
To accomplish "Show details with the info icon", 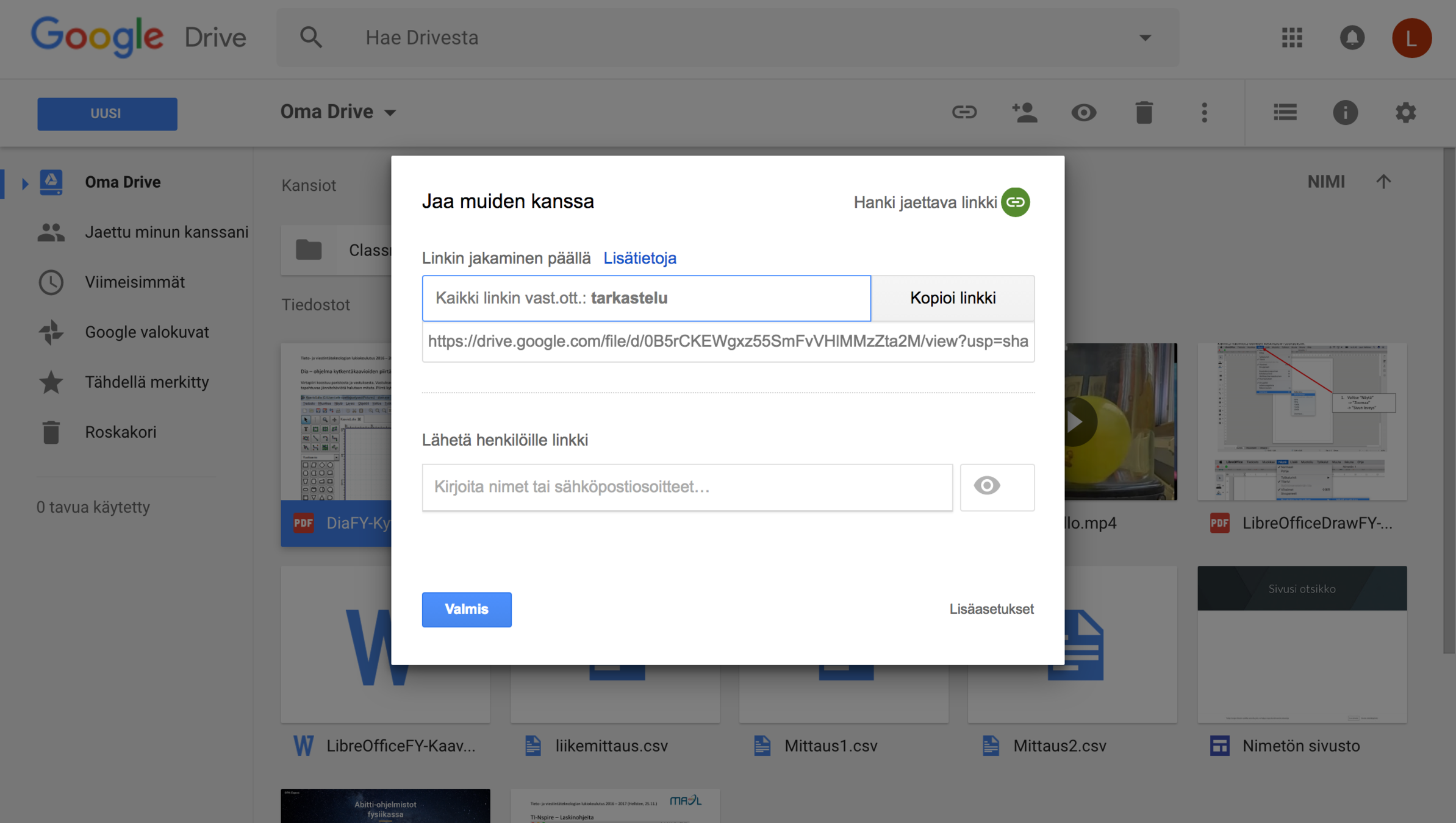I will [1345, 113].
